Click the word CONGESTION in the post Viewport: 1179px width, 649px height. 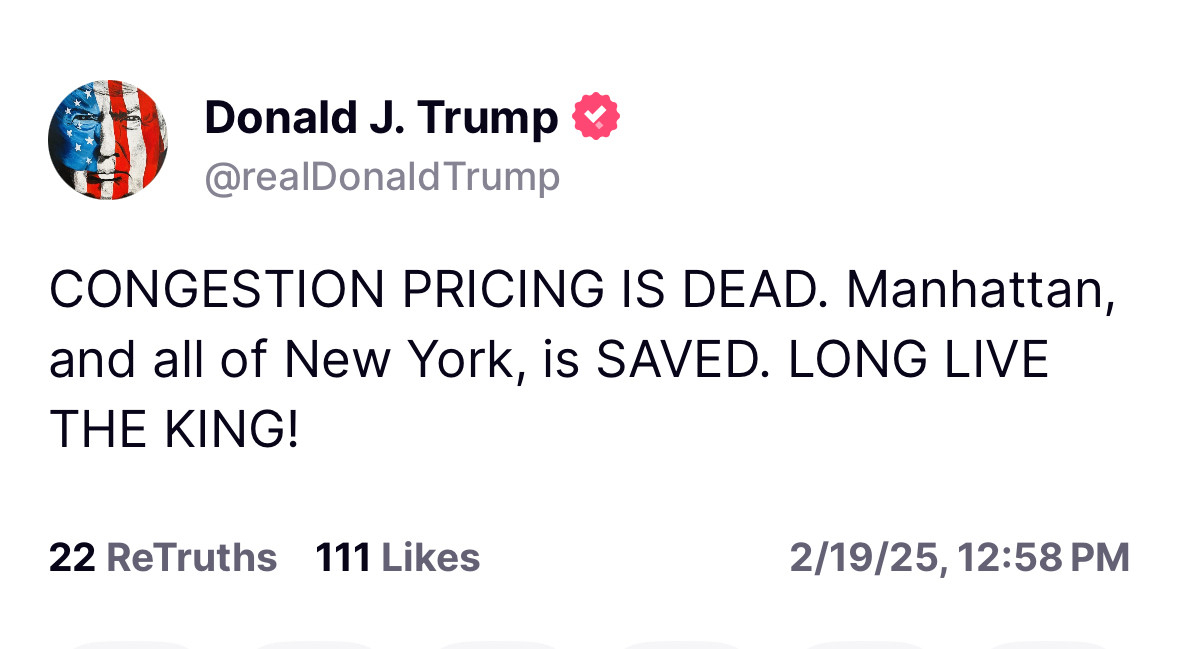click(217, 289)
